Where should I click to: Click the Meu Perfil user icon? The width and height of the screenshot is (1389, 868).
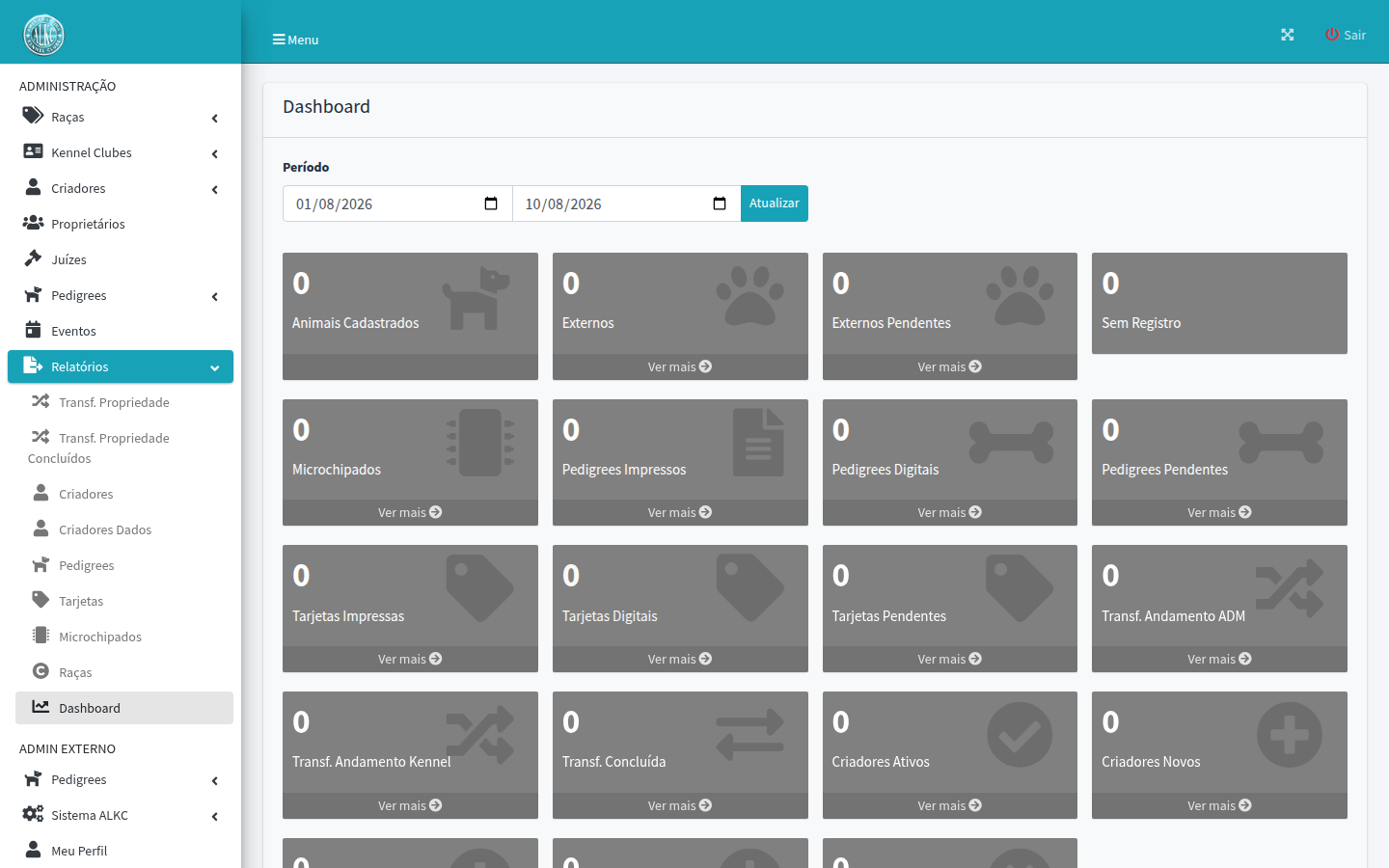(33, 850)
